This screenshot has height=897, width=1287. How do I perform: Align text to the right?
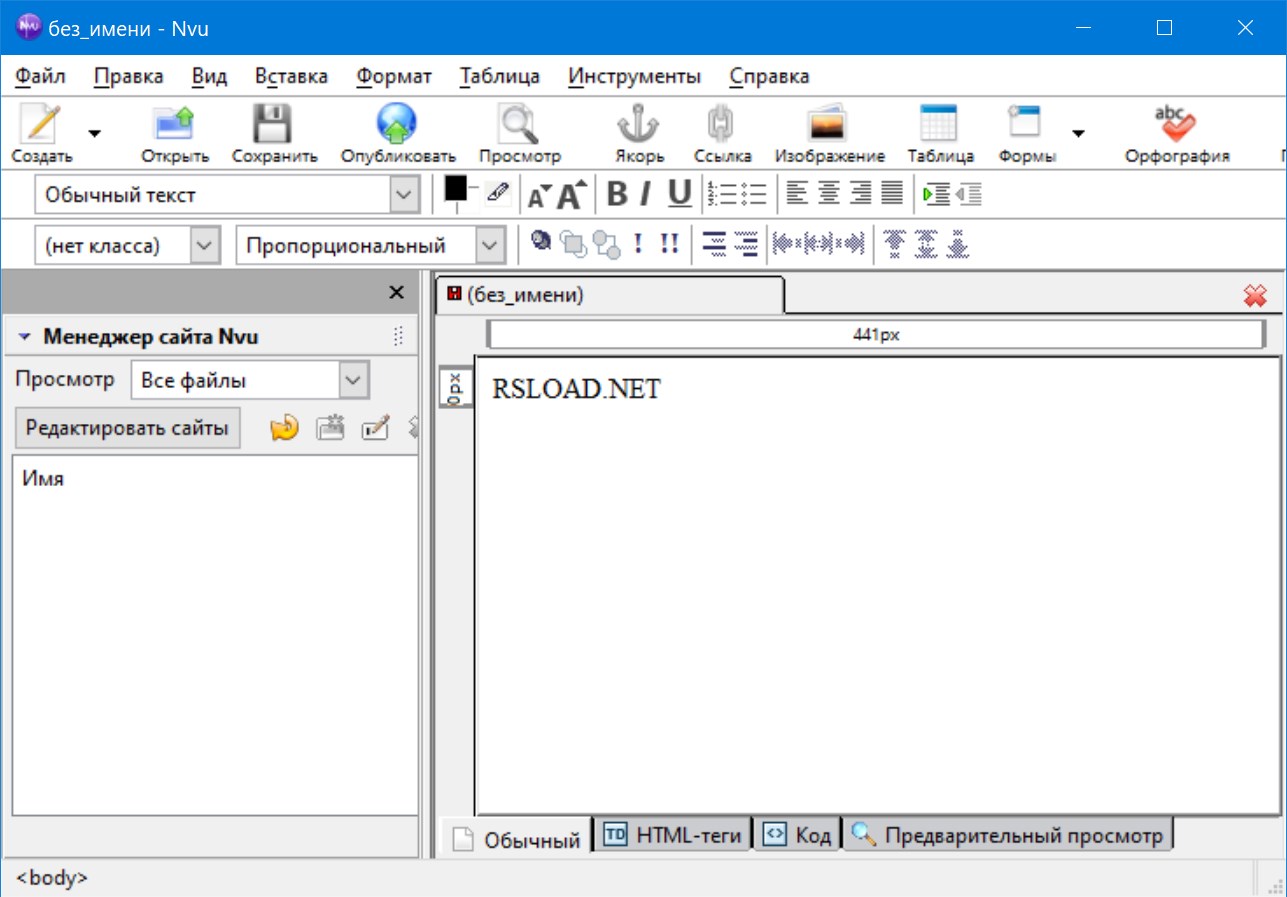(x=861, y=193)
